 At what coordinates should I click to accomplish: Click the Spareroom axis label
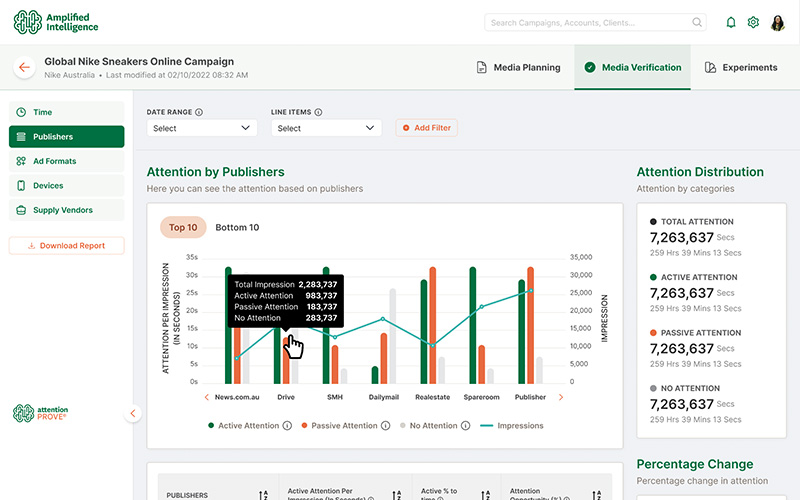pos(482,397)
